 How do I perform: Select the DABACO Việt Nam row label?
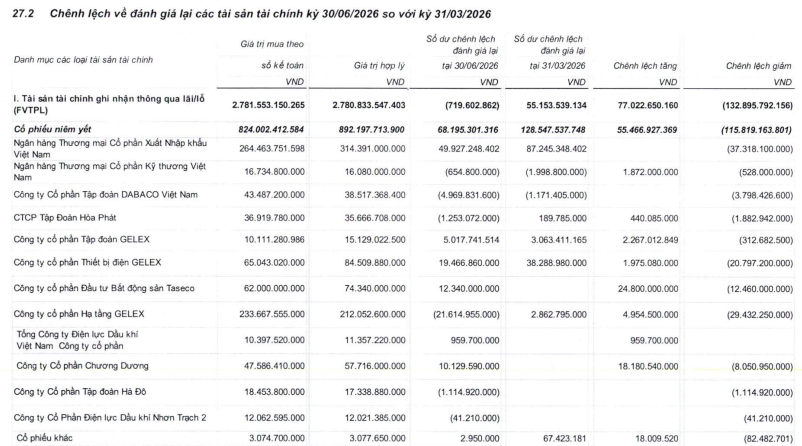(x=105, y=195)
